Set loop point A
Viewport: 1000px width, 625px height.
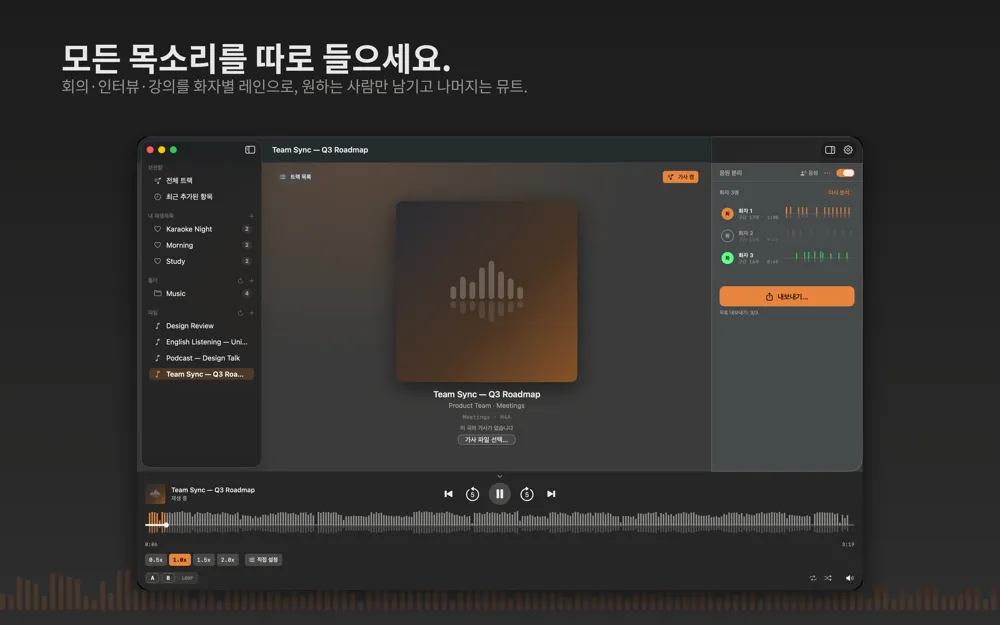152,578
